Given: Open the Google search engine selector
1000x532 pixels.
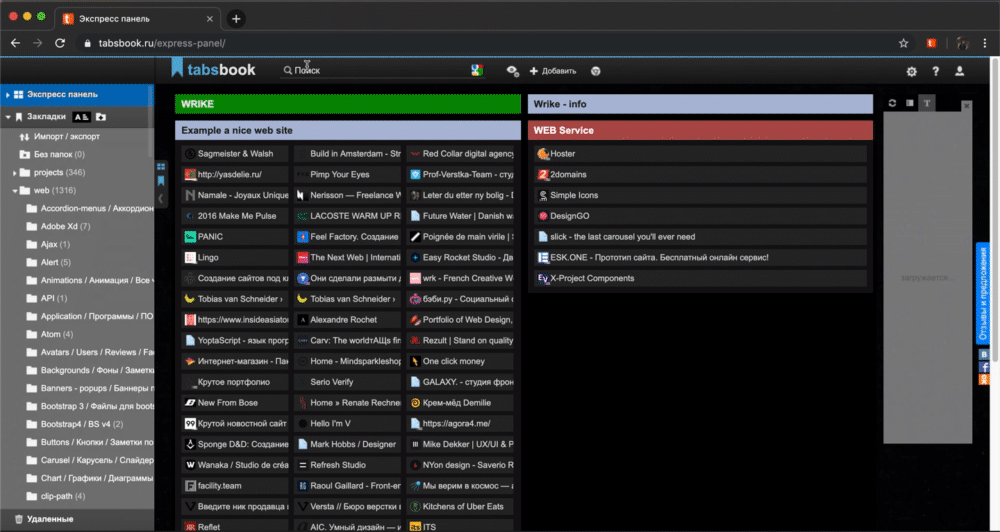Looking at the screenshot, I should pyautogui.click(x=476, y=71).
